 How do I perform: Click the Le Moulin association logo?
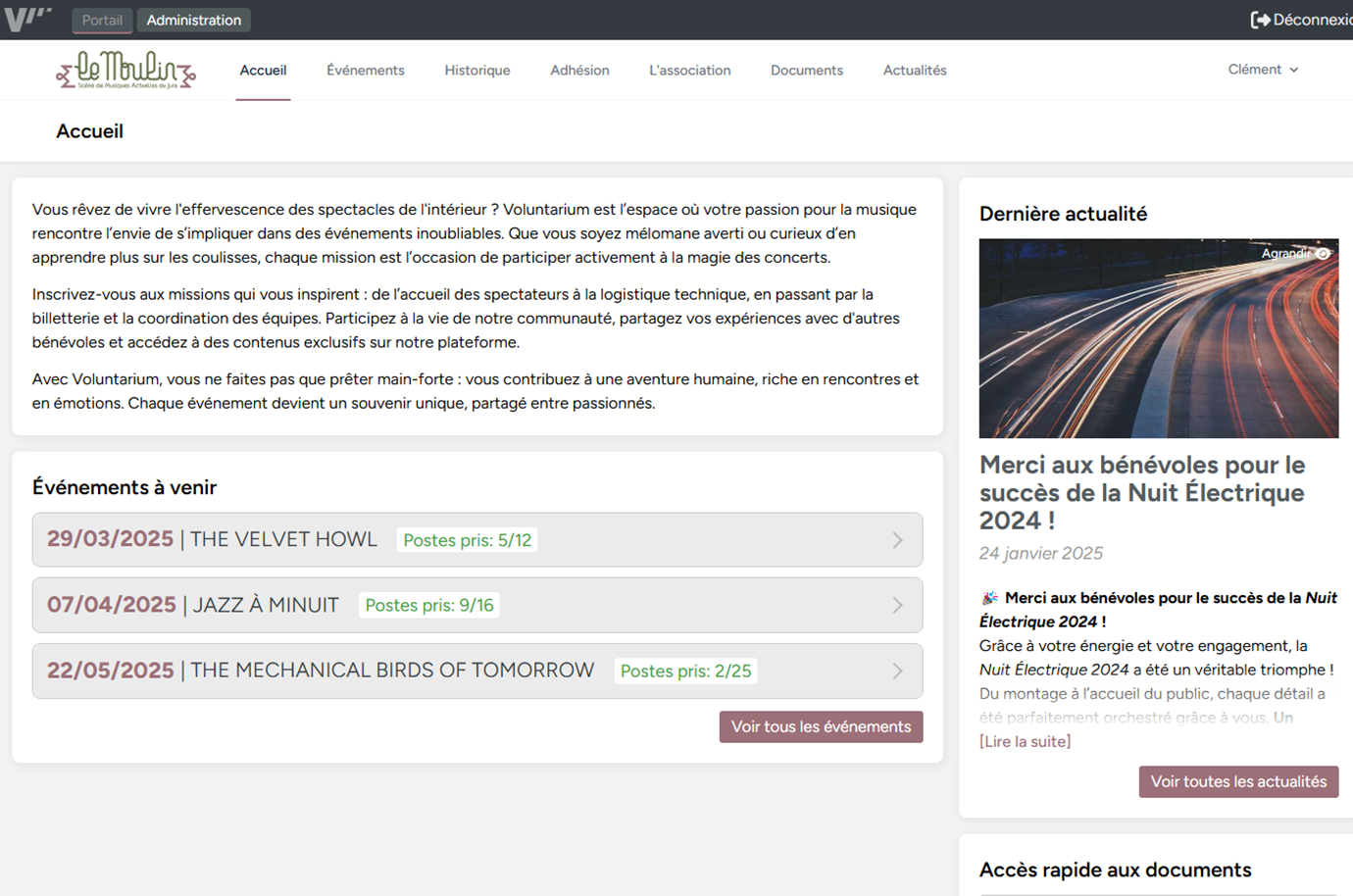128,70
